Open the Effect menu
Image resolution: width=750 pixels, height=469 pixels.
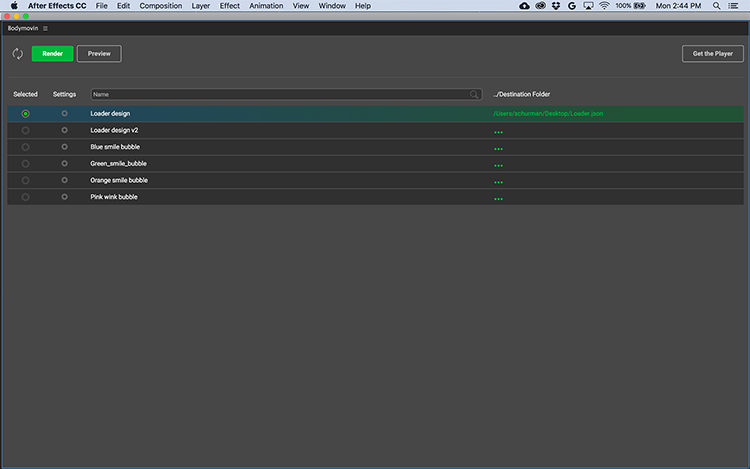tap(230, 6)
